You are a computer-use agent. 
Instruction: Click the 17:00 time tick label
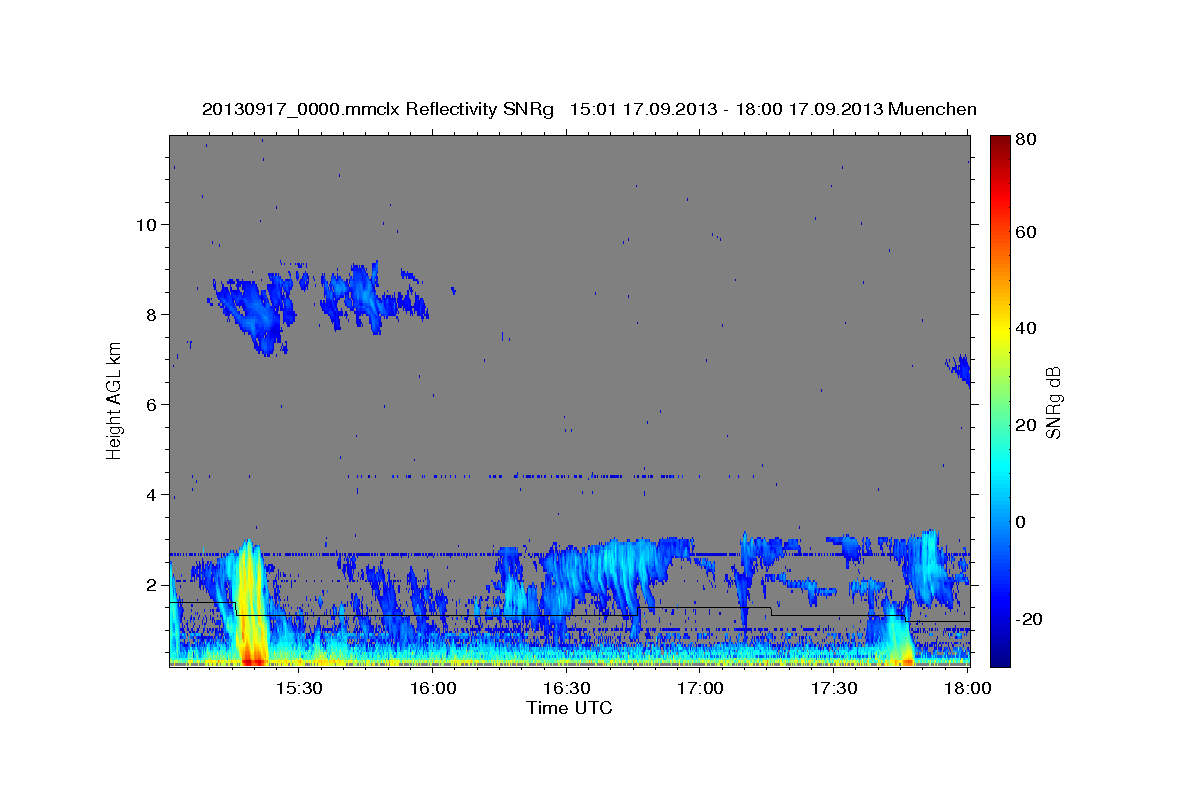tap(701, 689)
